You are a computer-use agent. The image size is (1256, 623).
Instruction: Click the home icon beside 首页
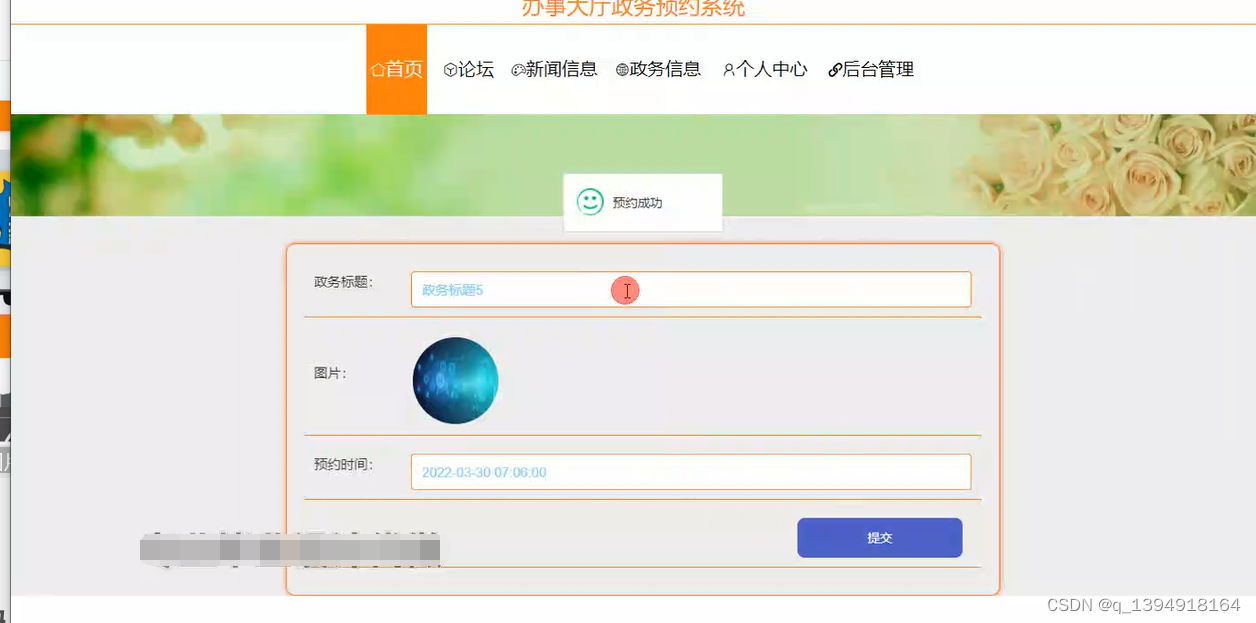376,68
